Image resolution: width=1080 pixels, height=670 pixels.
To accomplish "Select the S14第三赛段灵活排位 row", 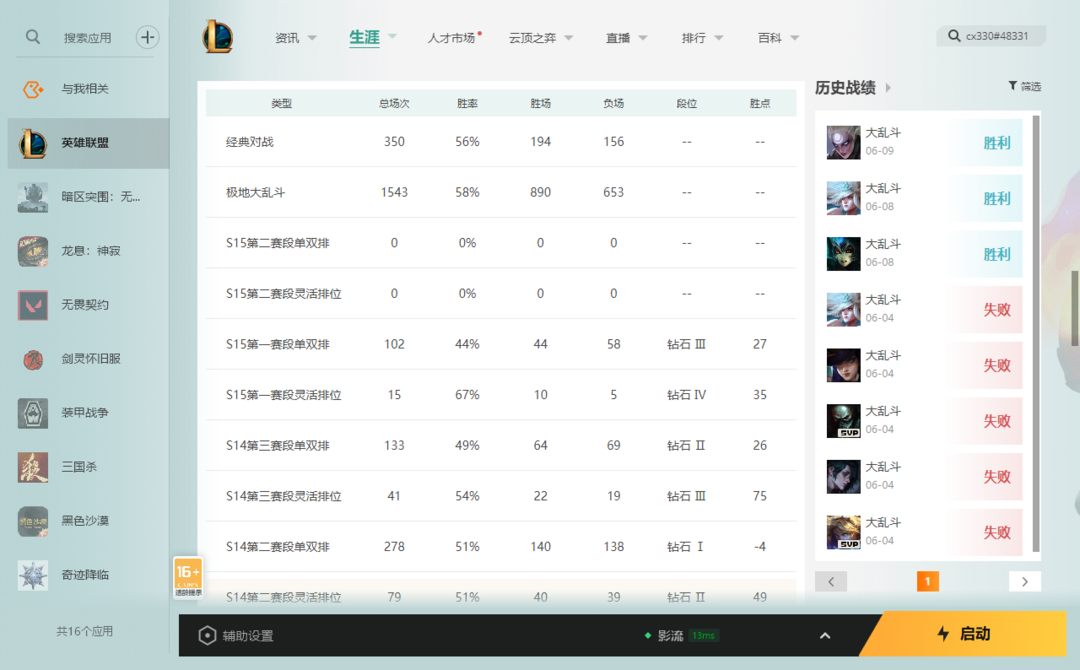I will [x=501, y=496].
